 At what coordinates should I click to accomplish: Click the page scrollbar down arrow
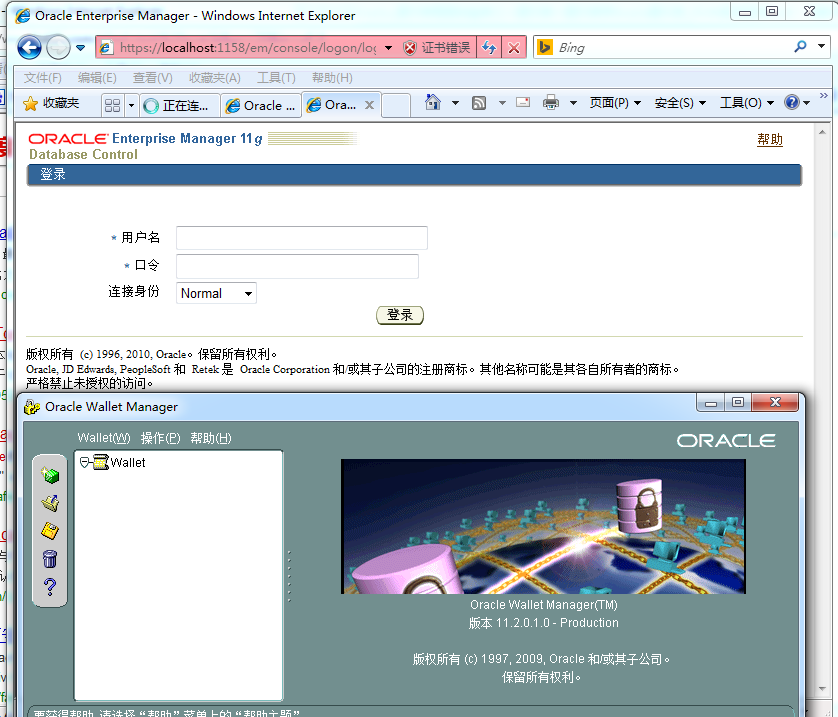point(822,689)
